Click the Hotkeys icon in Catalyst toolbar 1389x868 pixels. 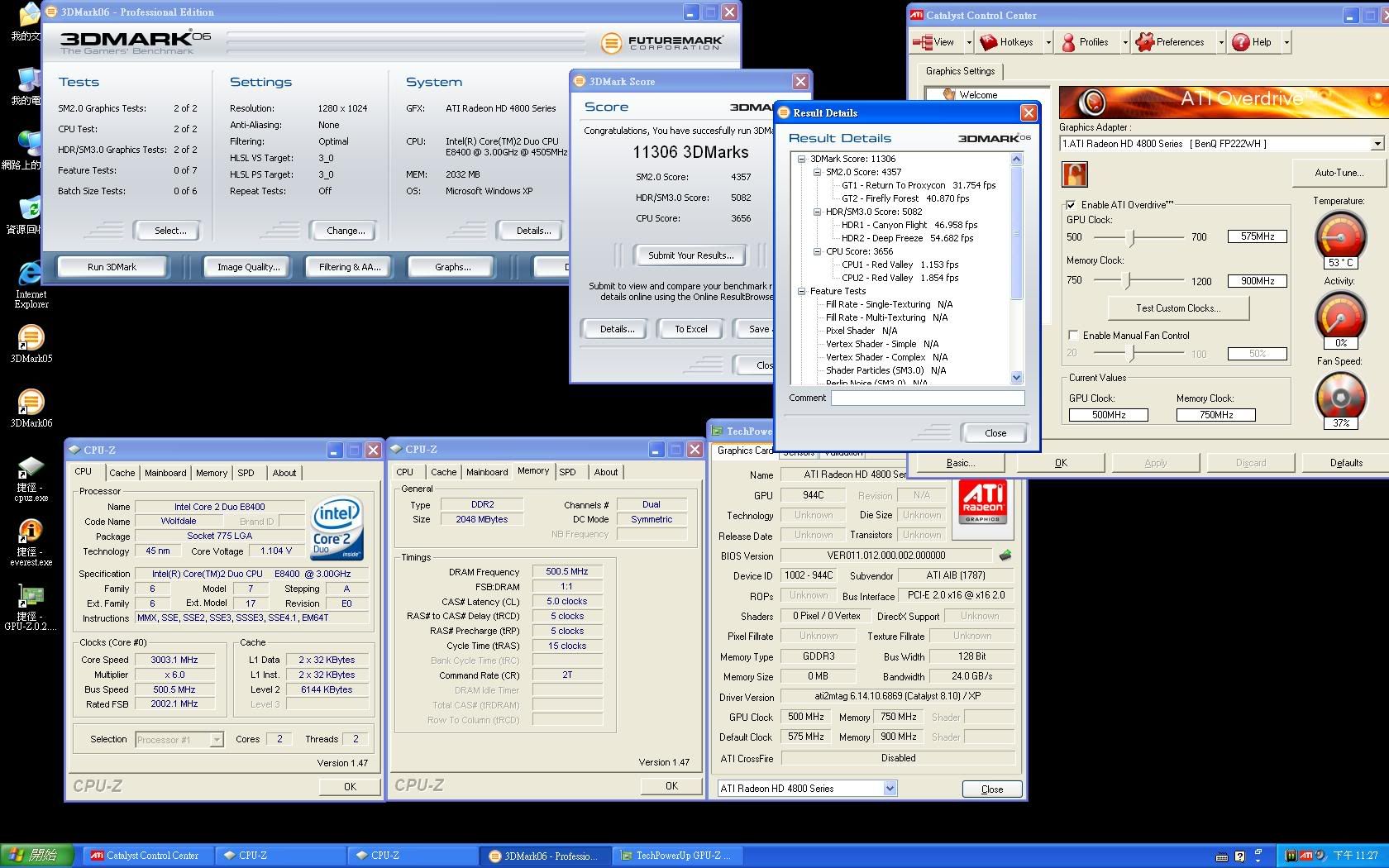(988, 42)
